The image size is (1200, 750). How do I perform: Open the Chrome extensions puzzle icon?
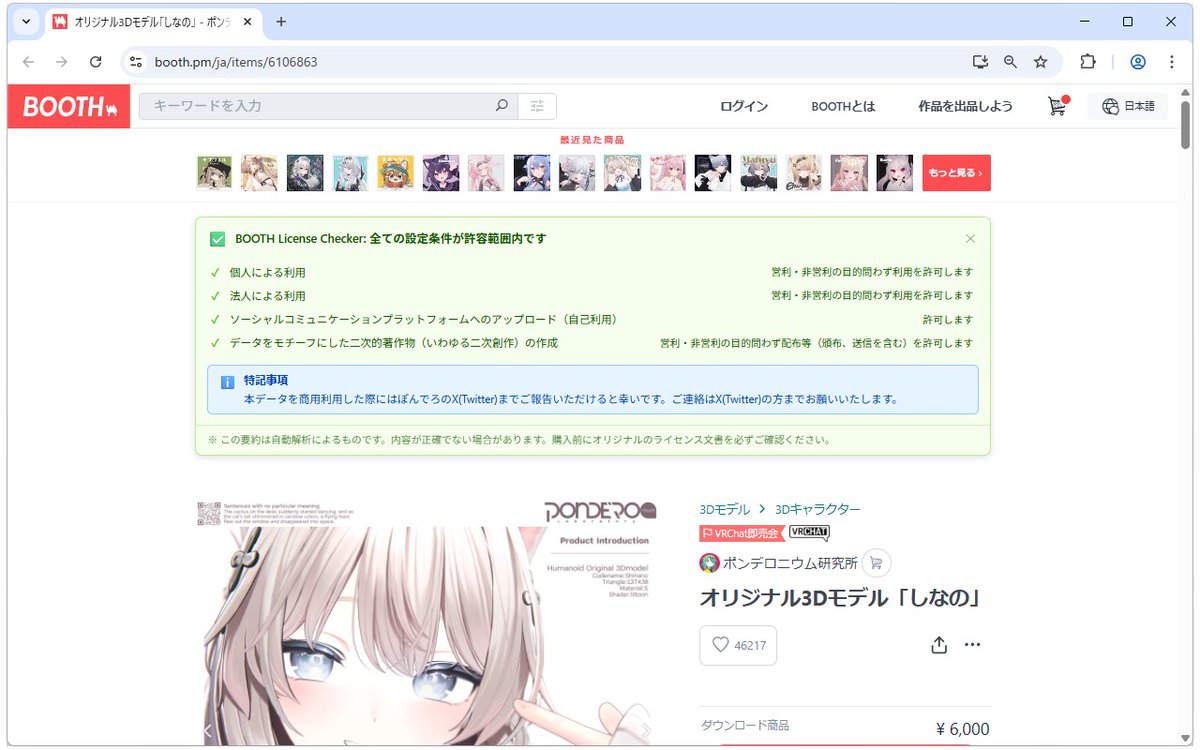(1088, 62)
